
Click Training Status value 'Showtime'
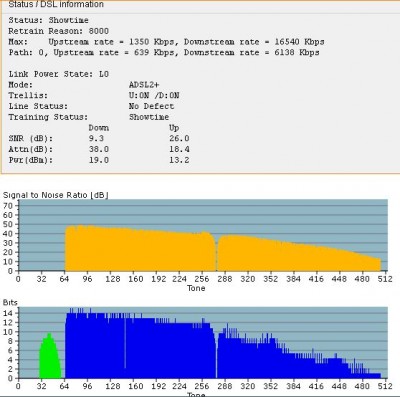pyautogui.click(x=149, y=117)
